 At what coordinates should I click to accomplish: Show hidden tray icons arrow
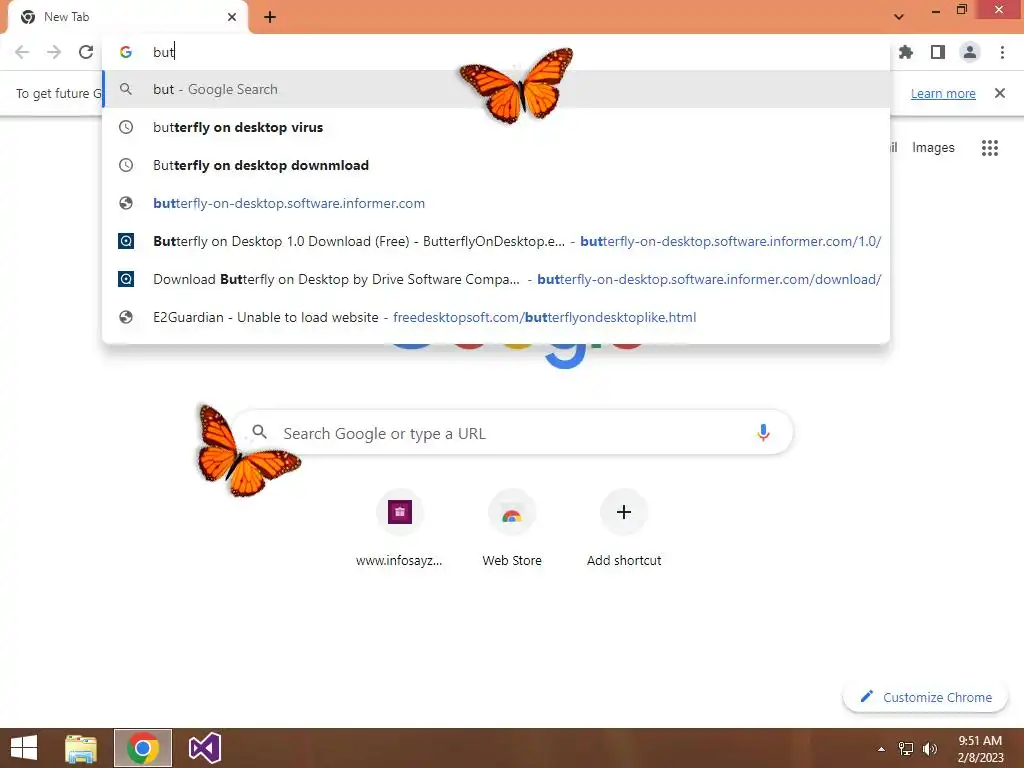pos(881,748)
